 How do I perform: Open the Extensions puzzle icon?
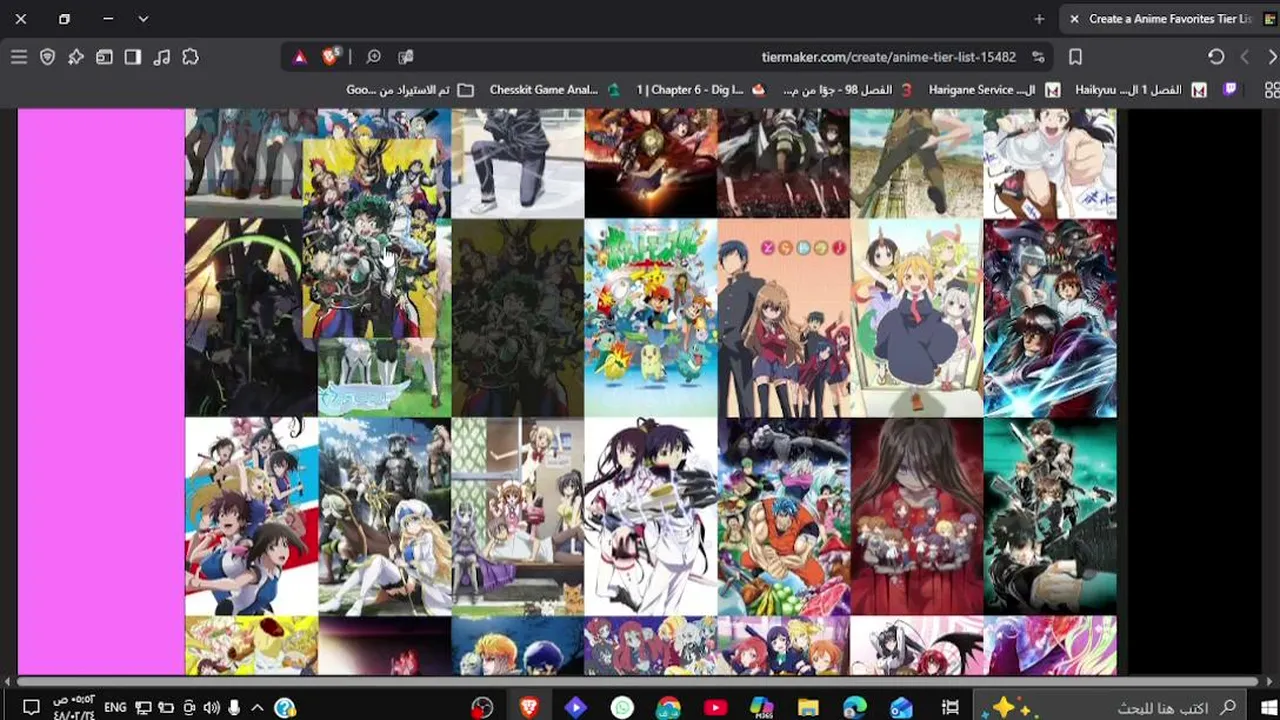tap(190, 57)
